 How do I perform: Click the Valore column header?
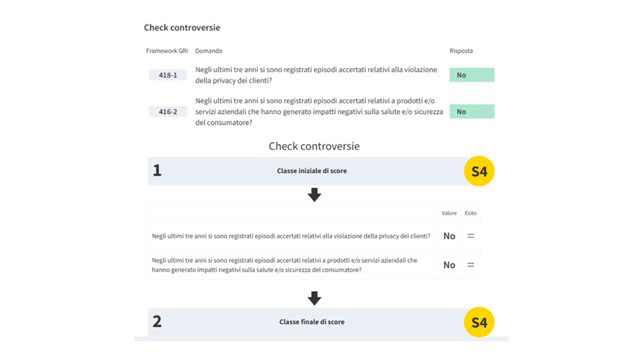(x=449, y=213)
